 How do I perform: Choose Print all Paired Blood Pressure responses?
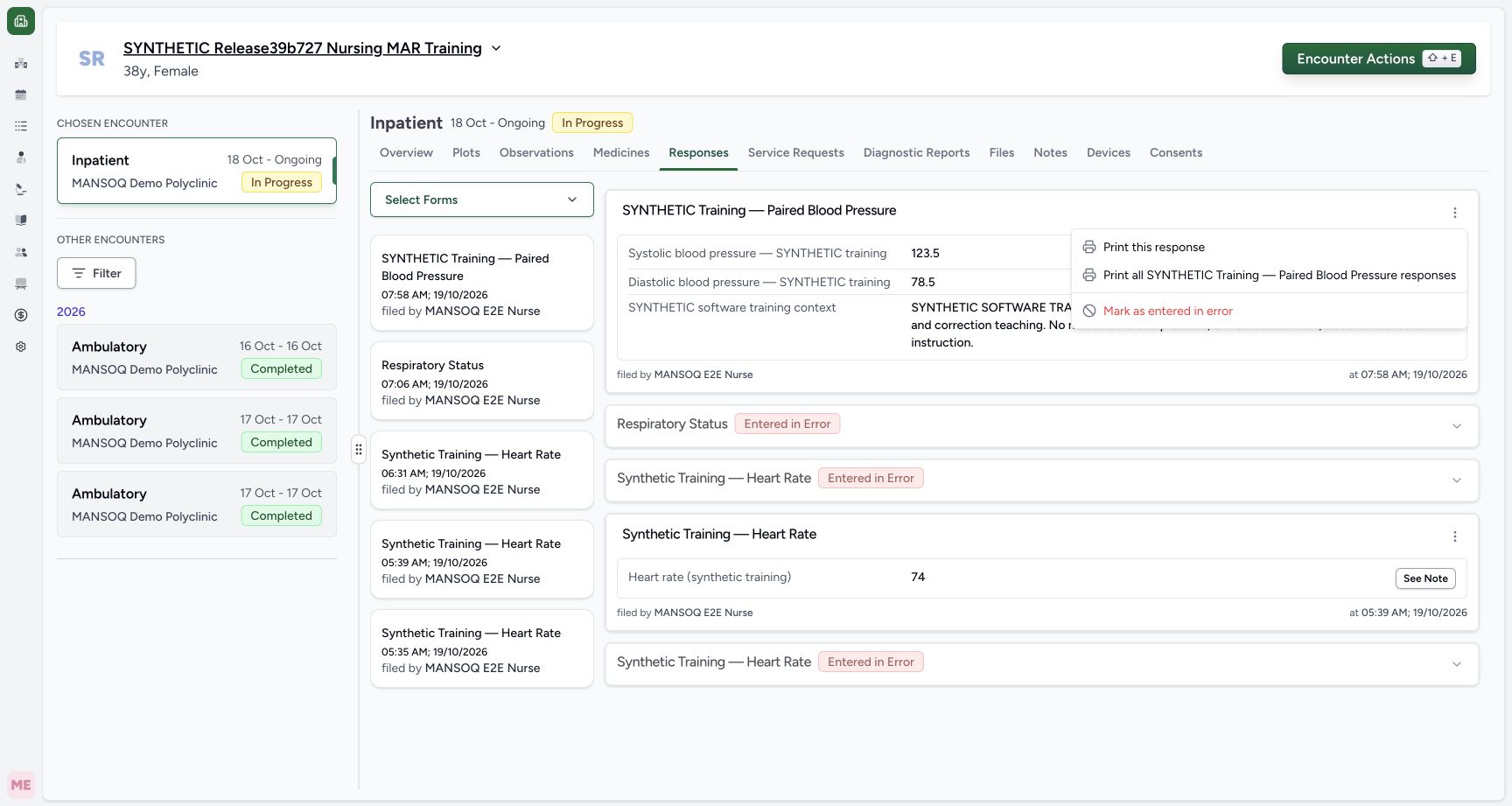[1269, 276]
